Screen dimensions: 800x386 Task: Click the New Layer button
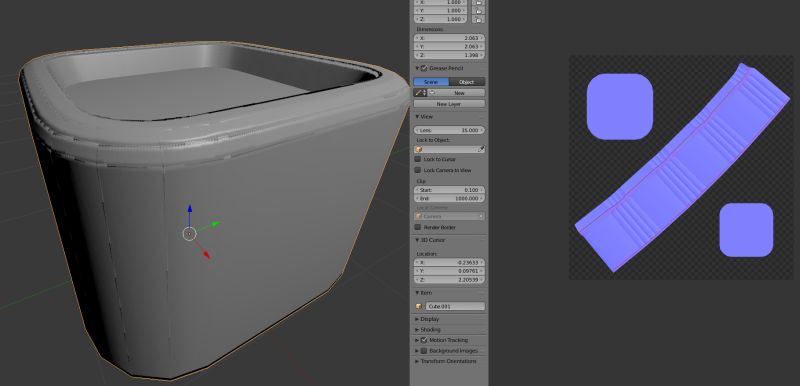tap(449, 104)
